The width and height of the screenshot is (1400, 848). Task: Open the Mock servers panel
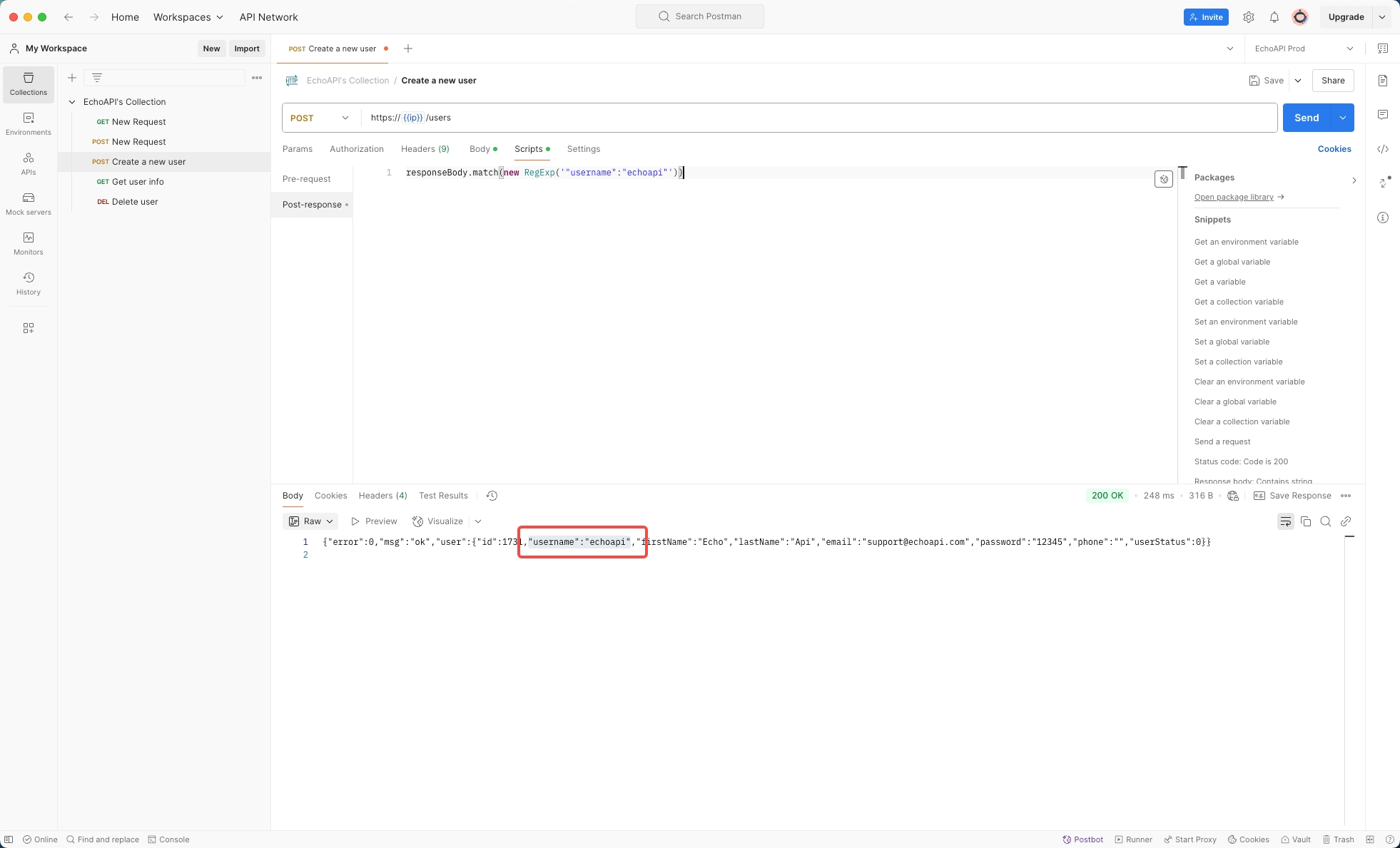click(29, 204)
